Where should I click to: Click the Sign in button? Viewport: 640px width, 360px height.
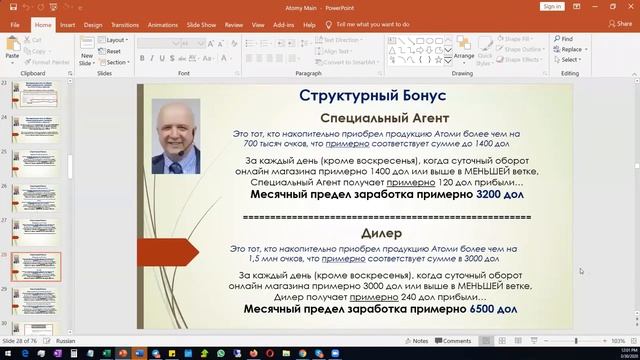552,7
